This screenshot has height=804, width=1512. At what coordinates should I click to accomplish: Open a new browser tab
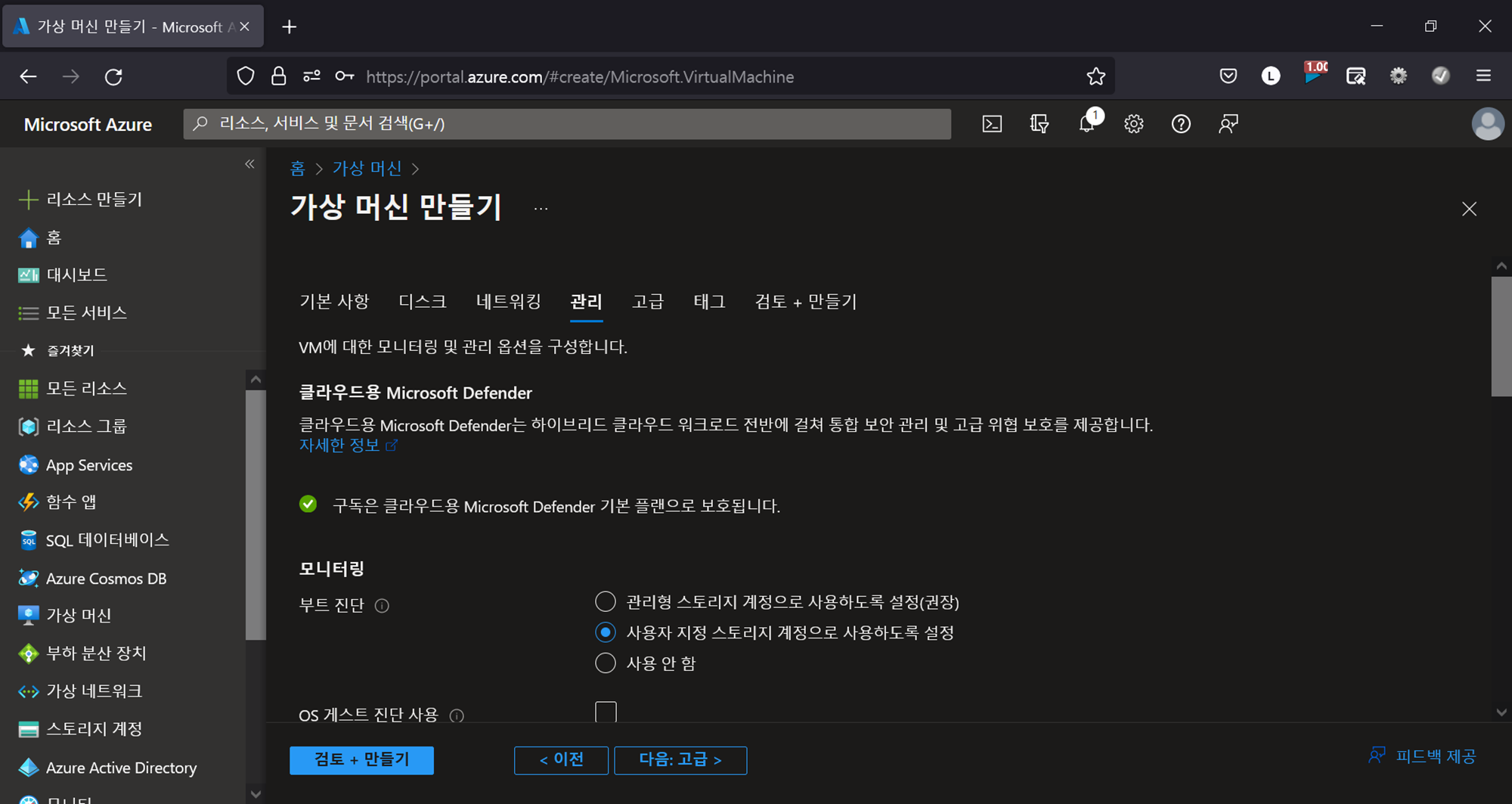click(289, 27)
